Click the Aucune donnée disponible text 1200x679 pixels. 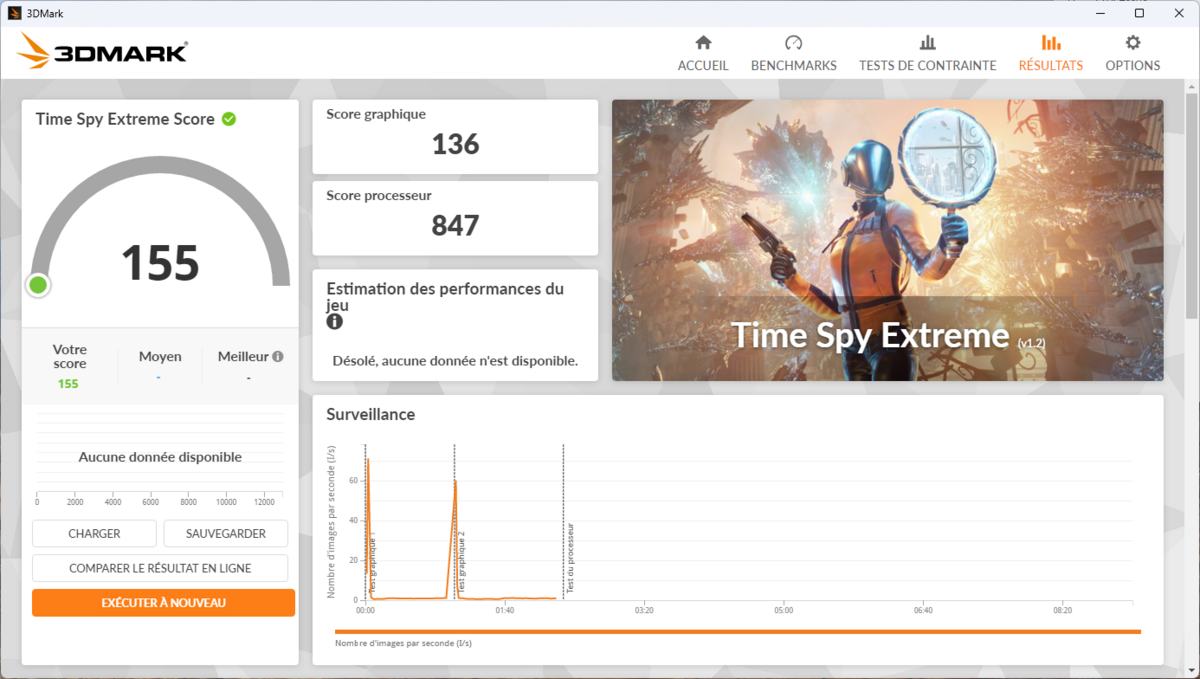pyautogui.click(x=160, y=457)
